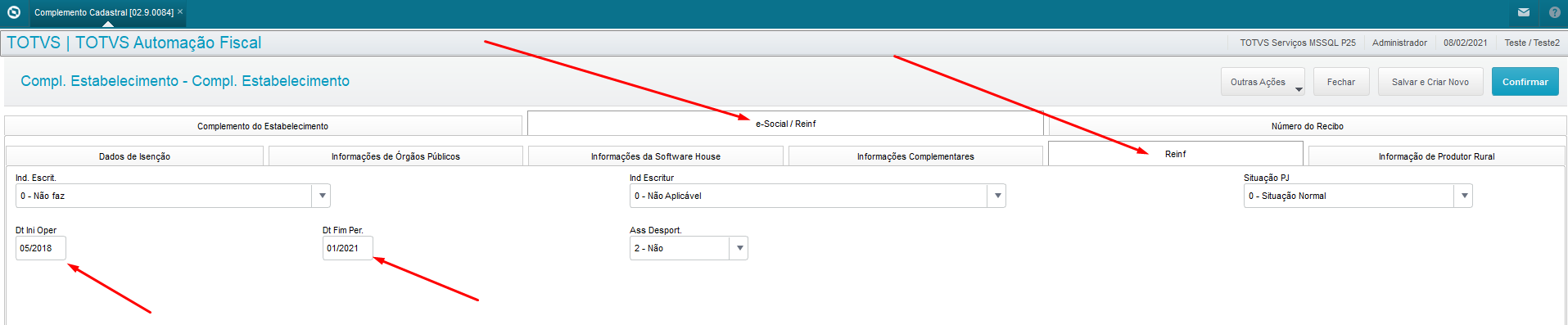Click the Compl. Estabelecimento heading

tap(185, 81)
